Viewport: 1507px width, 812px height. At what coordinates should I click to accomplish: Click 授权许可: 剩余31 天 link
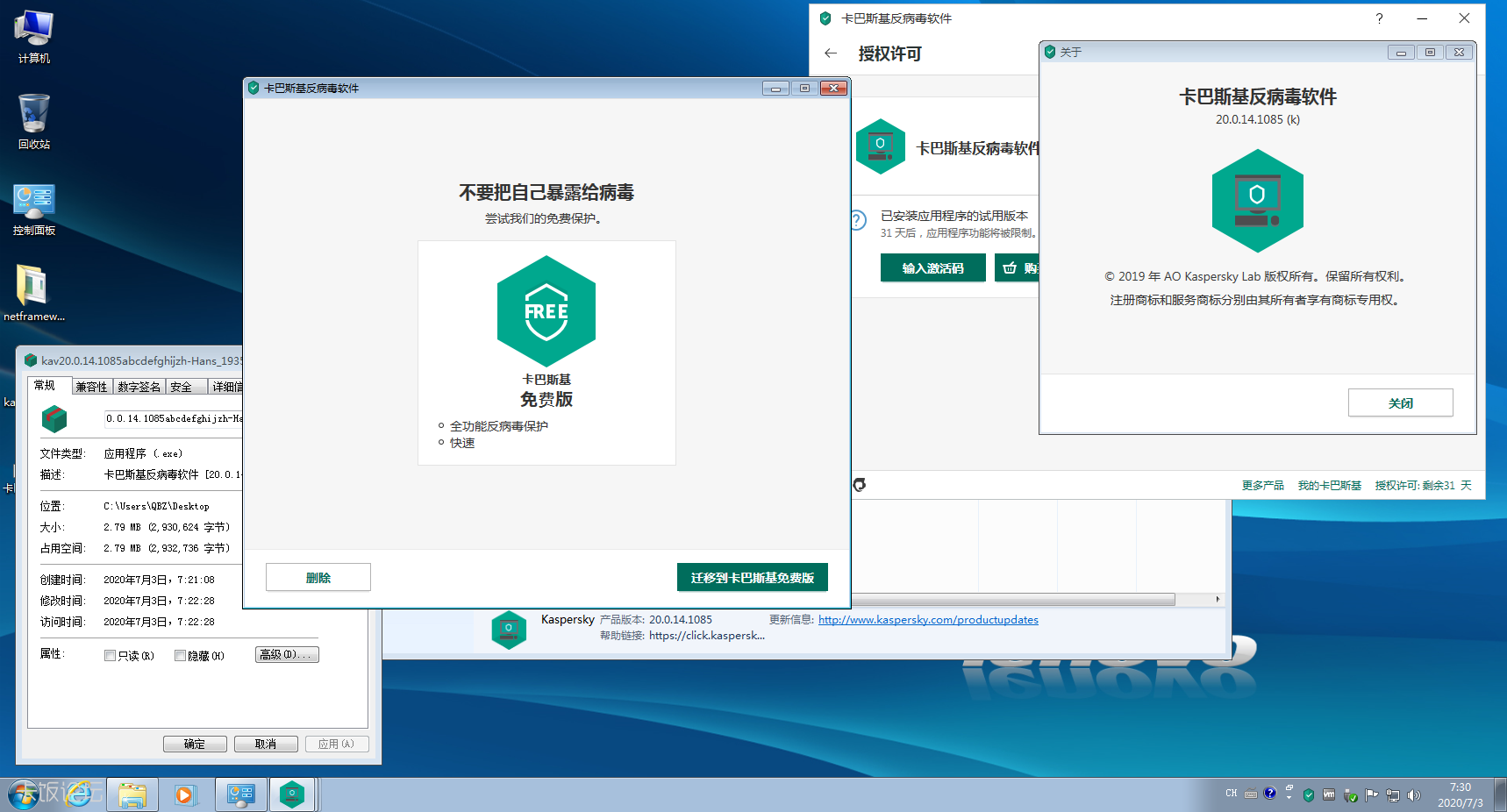[x=1424, y=485]
